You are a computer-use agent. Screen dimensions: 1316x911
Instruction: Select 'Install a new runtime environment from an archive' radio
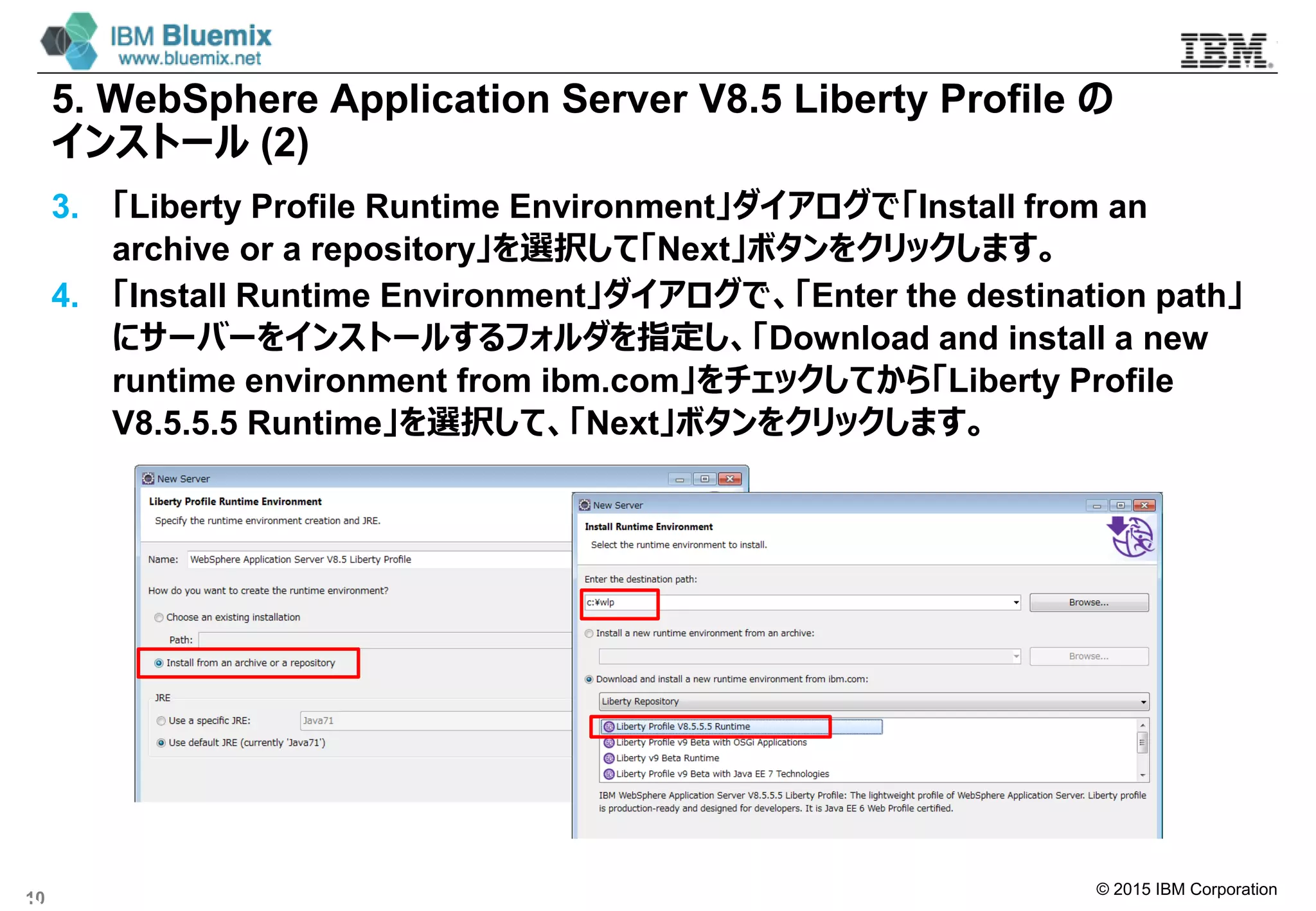tap(589, 633)
